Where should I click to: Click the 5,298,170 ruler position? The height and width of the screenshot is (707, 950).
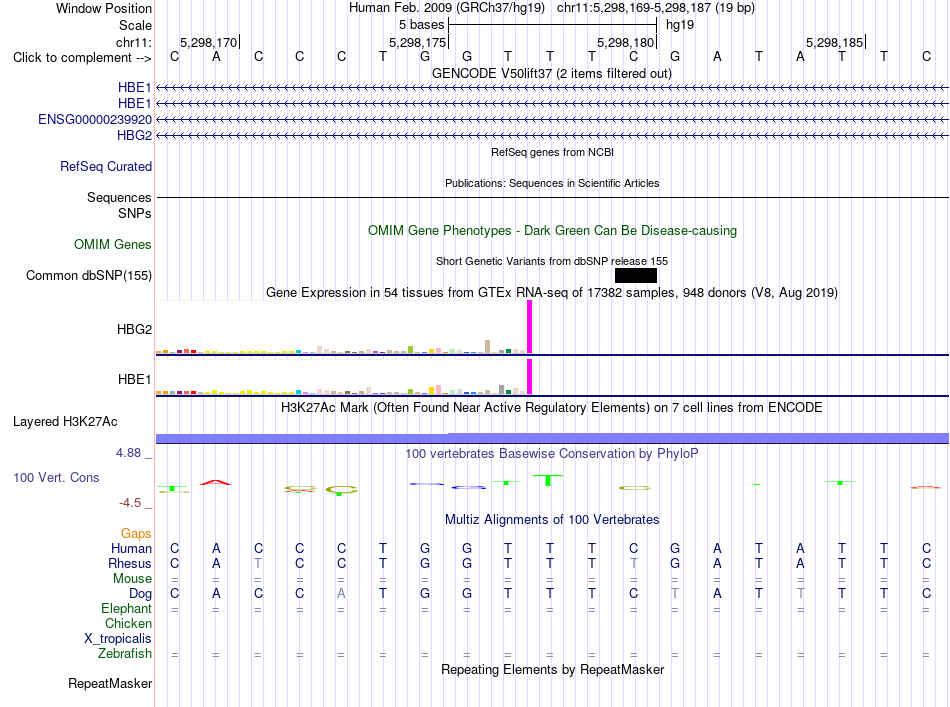tap(208, 42)
